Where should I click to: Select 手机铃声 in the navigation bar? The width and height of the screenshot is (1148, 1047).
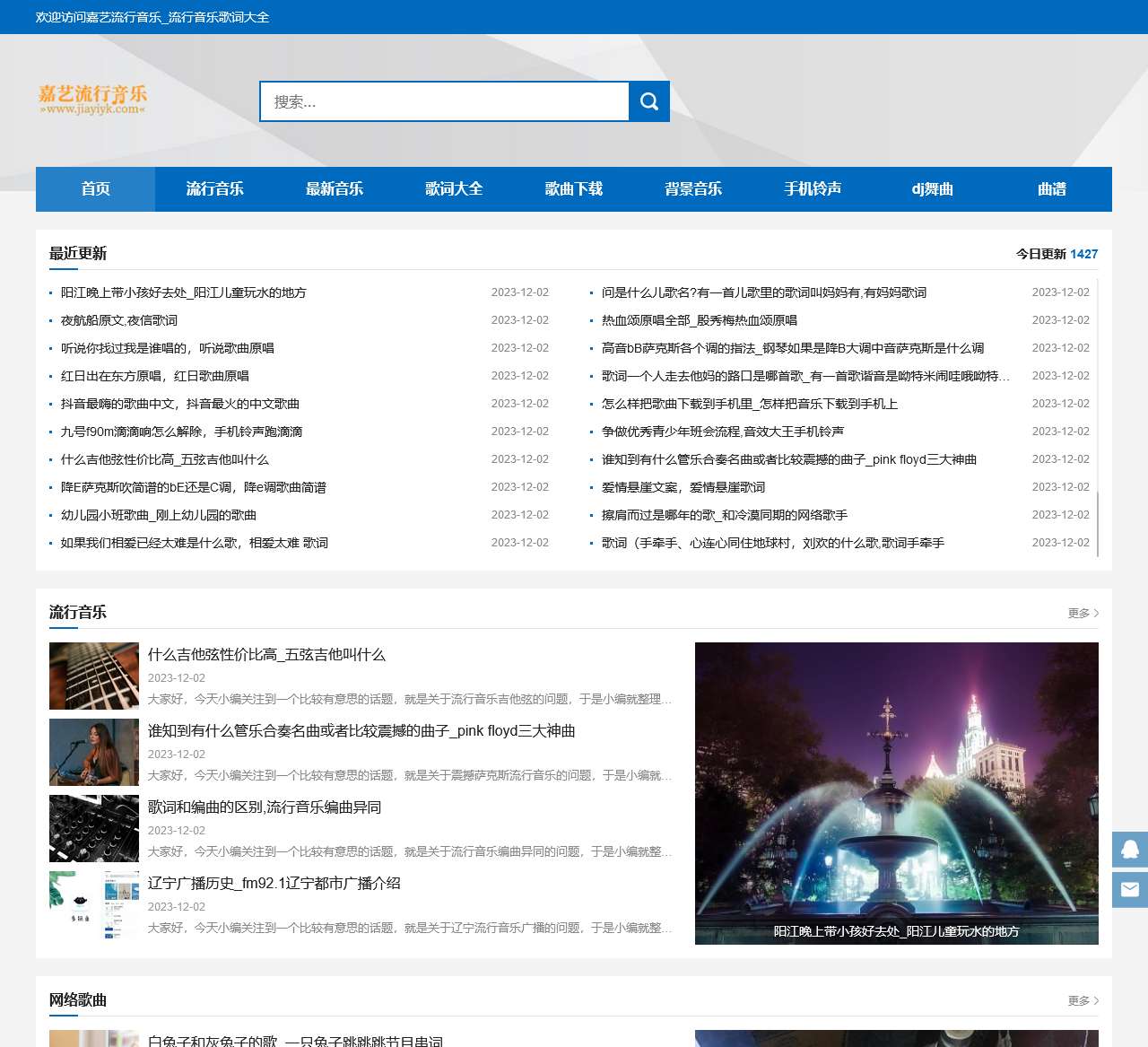pyautogui.click(x=813, y=189)
